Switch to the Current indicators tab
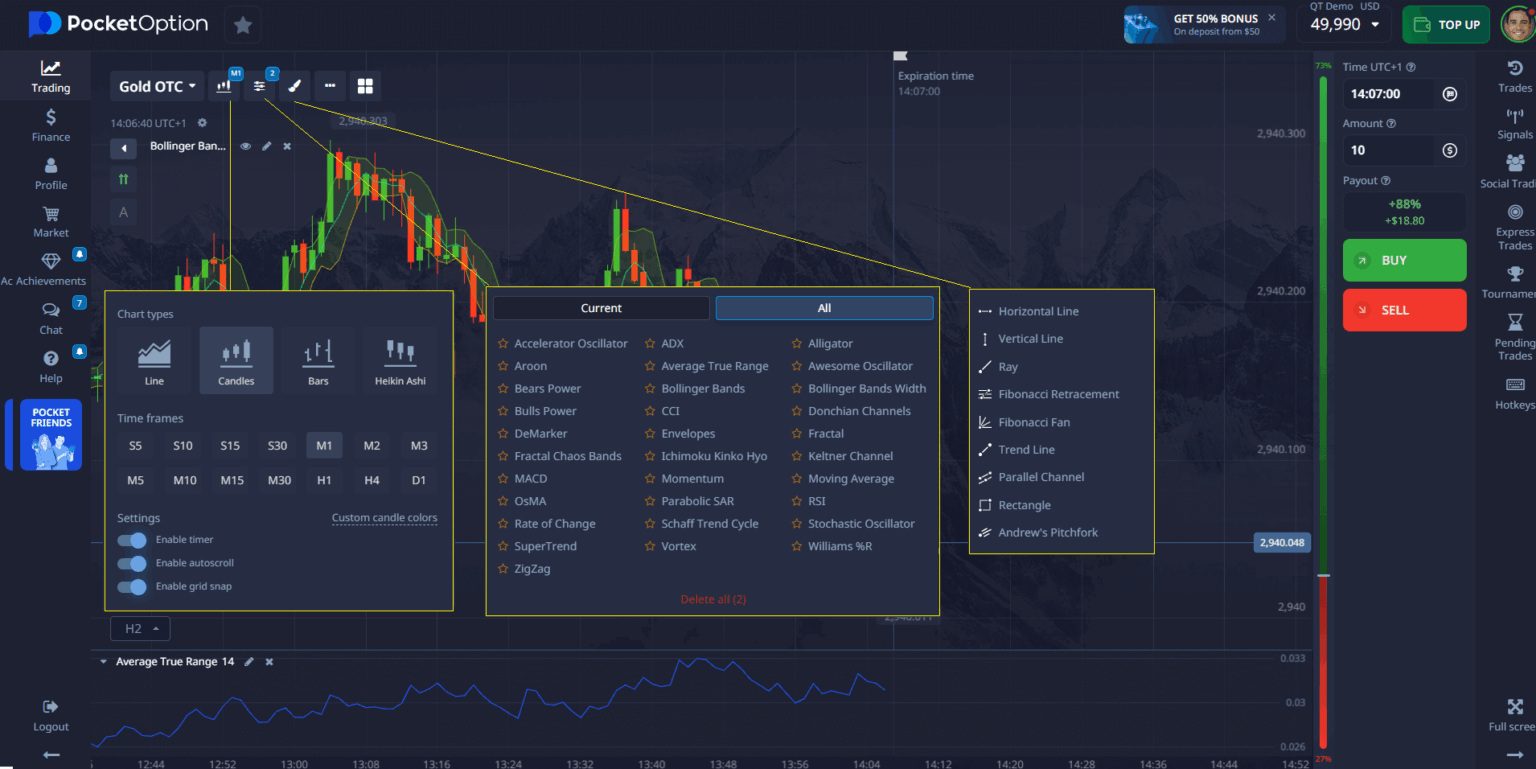This screenshot has height=769, width=1536. (x=599, y=308)
